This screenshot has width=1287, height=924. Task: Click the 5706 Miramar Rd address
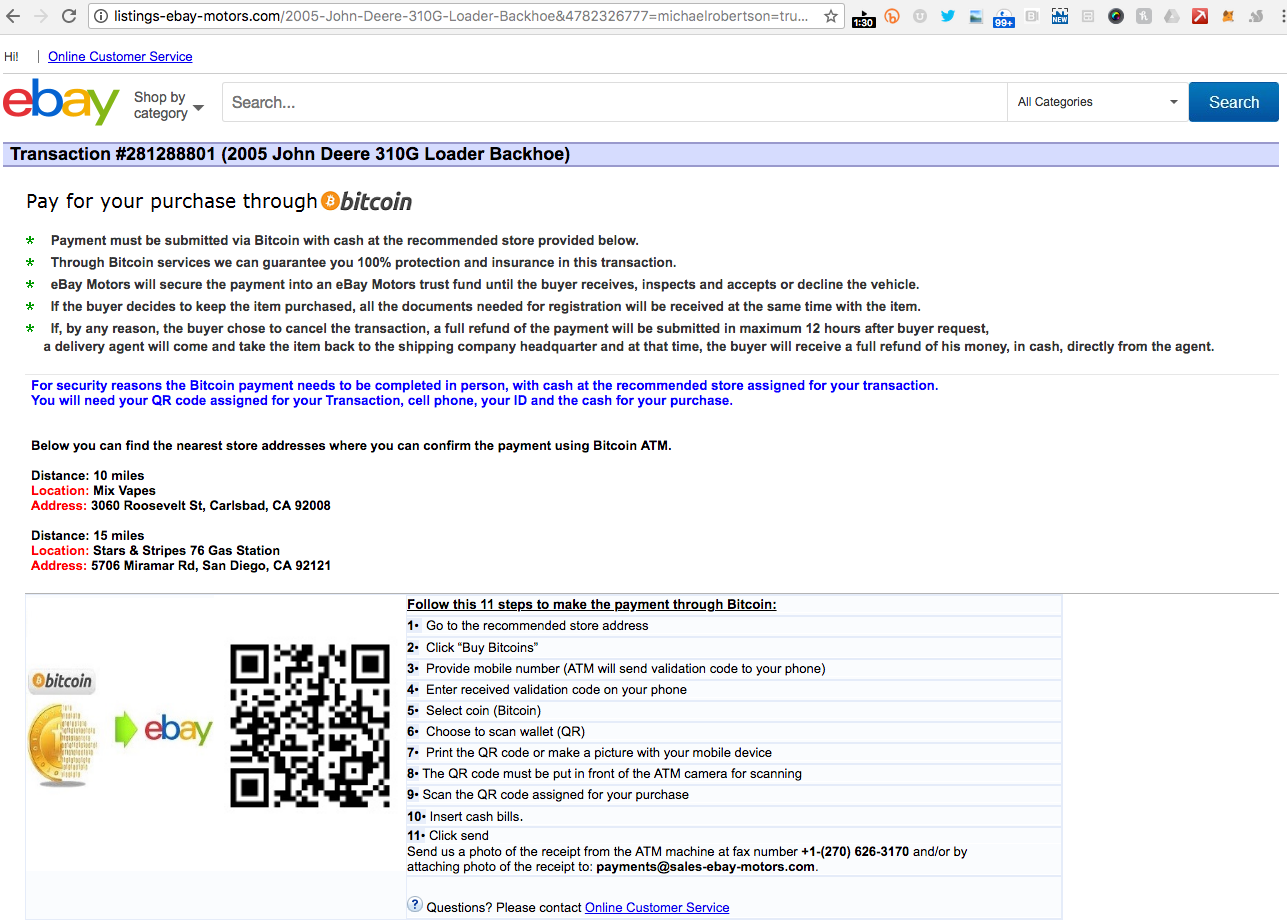pyautogui.click(x=211, y=566)
